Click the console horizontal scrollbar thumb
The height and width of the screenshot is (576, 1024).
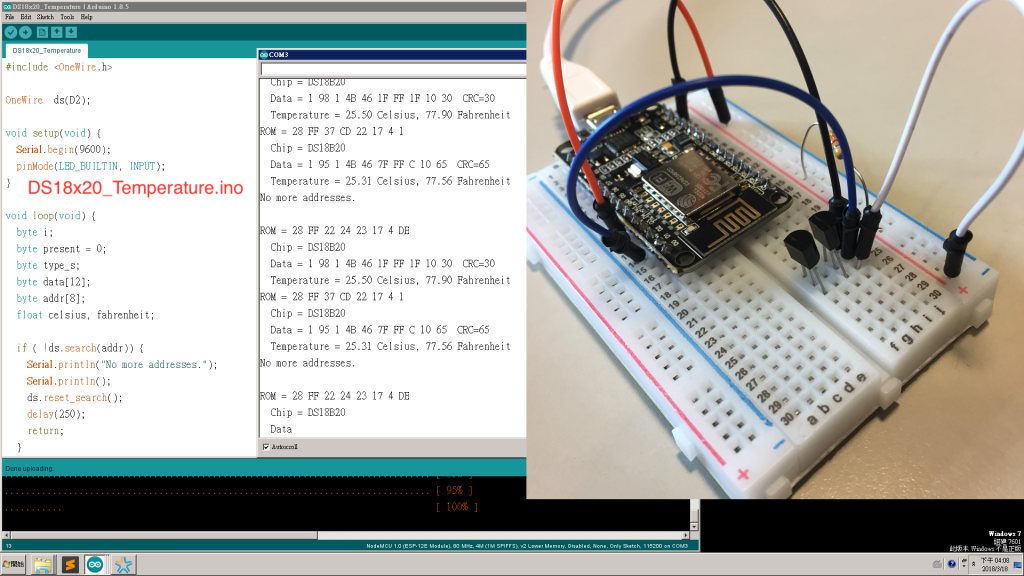(164, 535)
